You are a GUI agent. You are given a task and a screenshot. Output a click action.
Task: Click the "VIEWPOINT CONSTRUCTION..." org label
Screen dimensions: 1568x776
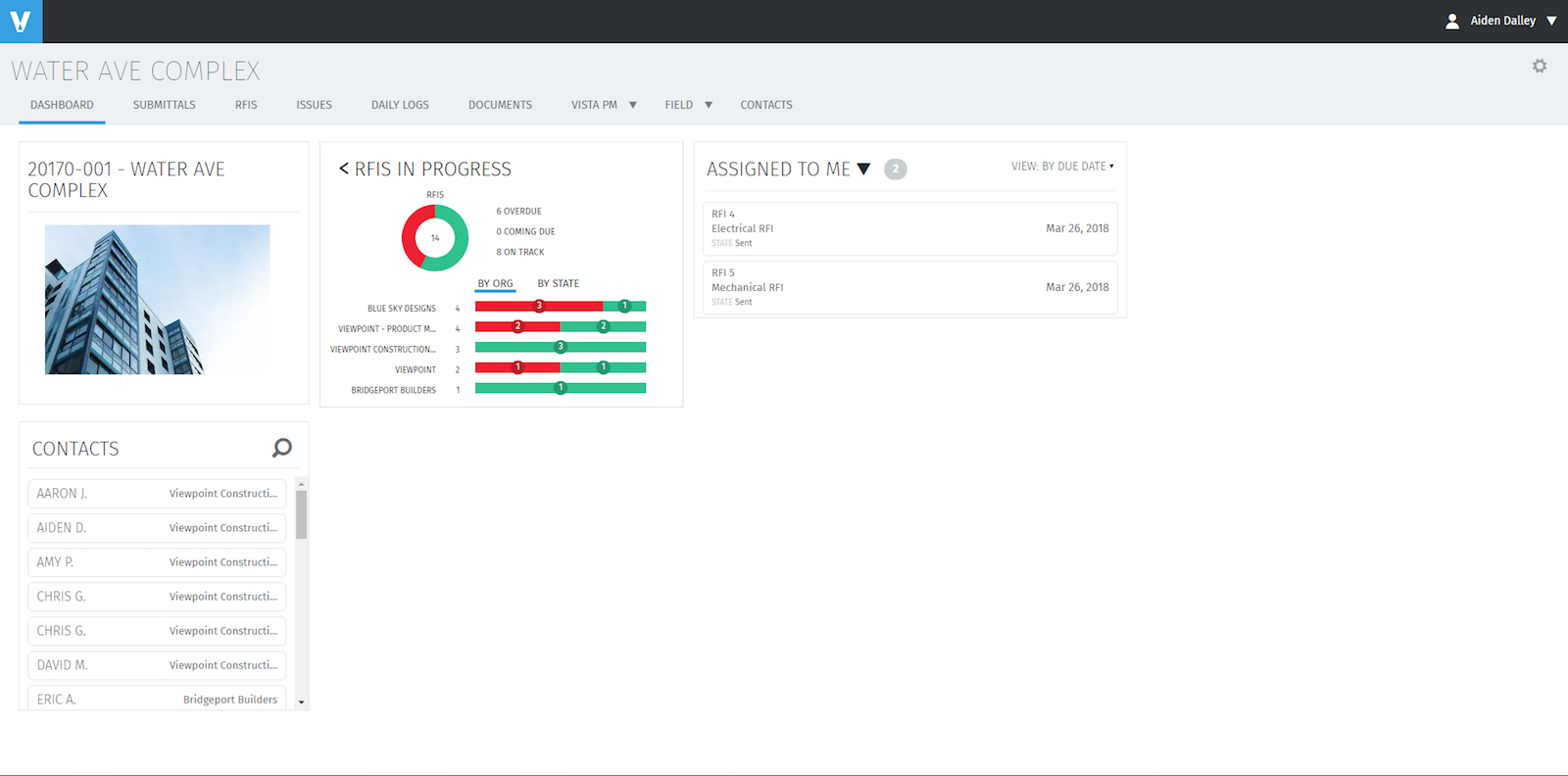383,350
